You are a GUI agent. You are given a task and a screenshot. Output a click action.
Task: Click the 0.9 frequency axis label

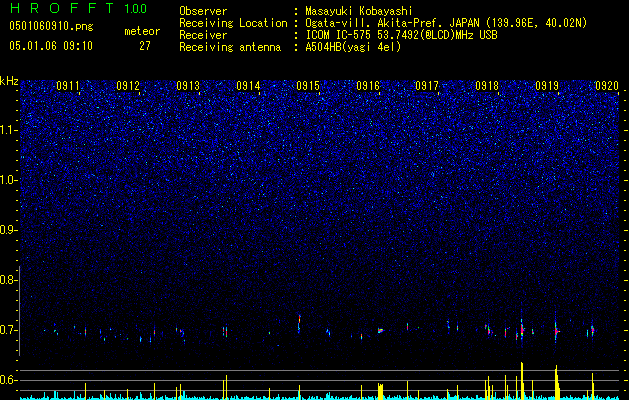click(x=8, y=230)
